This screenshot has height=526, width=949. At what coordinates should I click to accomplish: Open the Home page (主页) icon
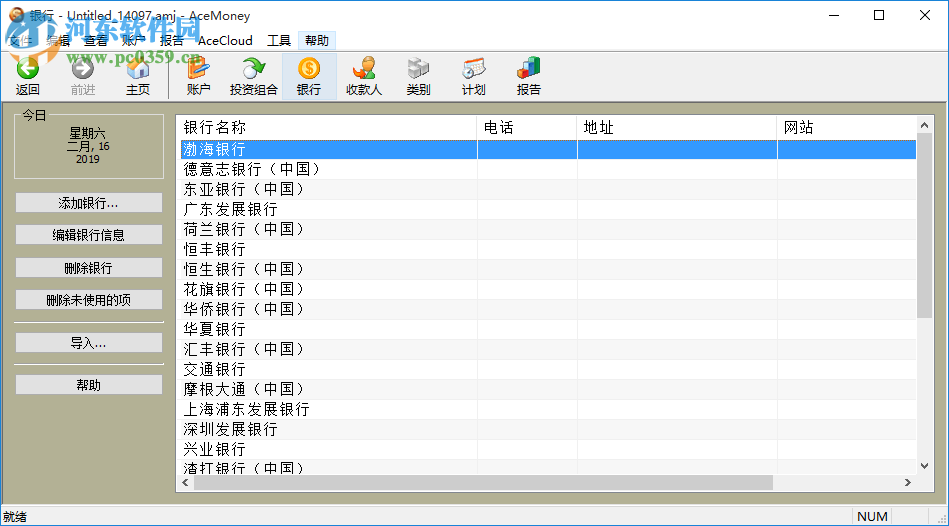point(138,76)
